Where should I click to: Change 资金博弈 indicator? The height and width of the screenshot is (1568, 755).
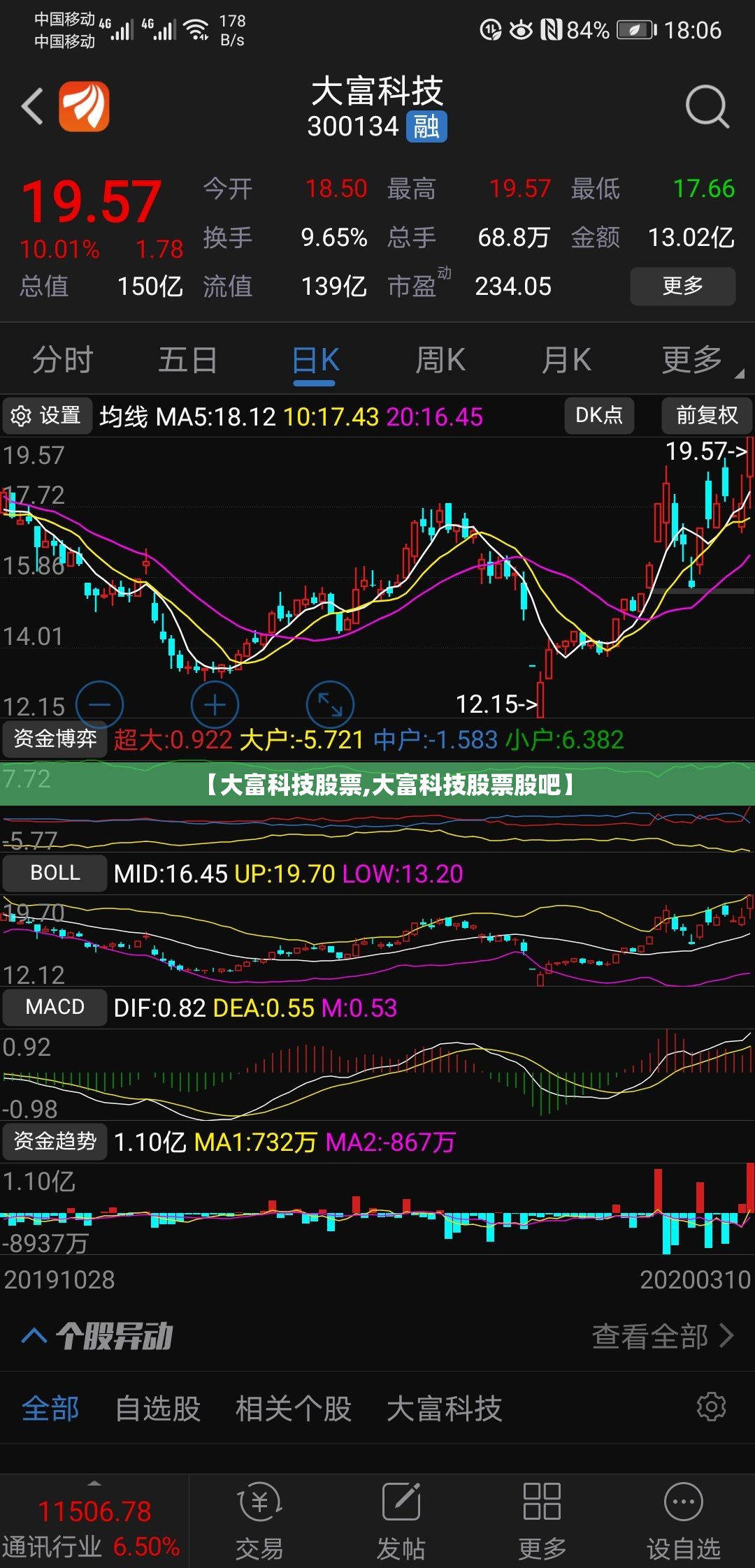[55, 739]
